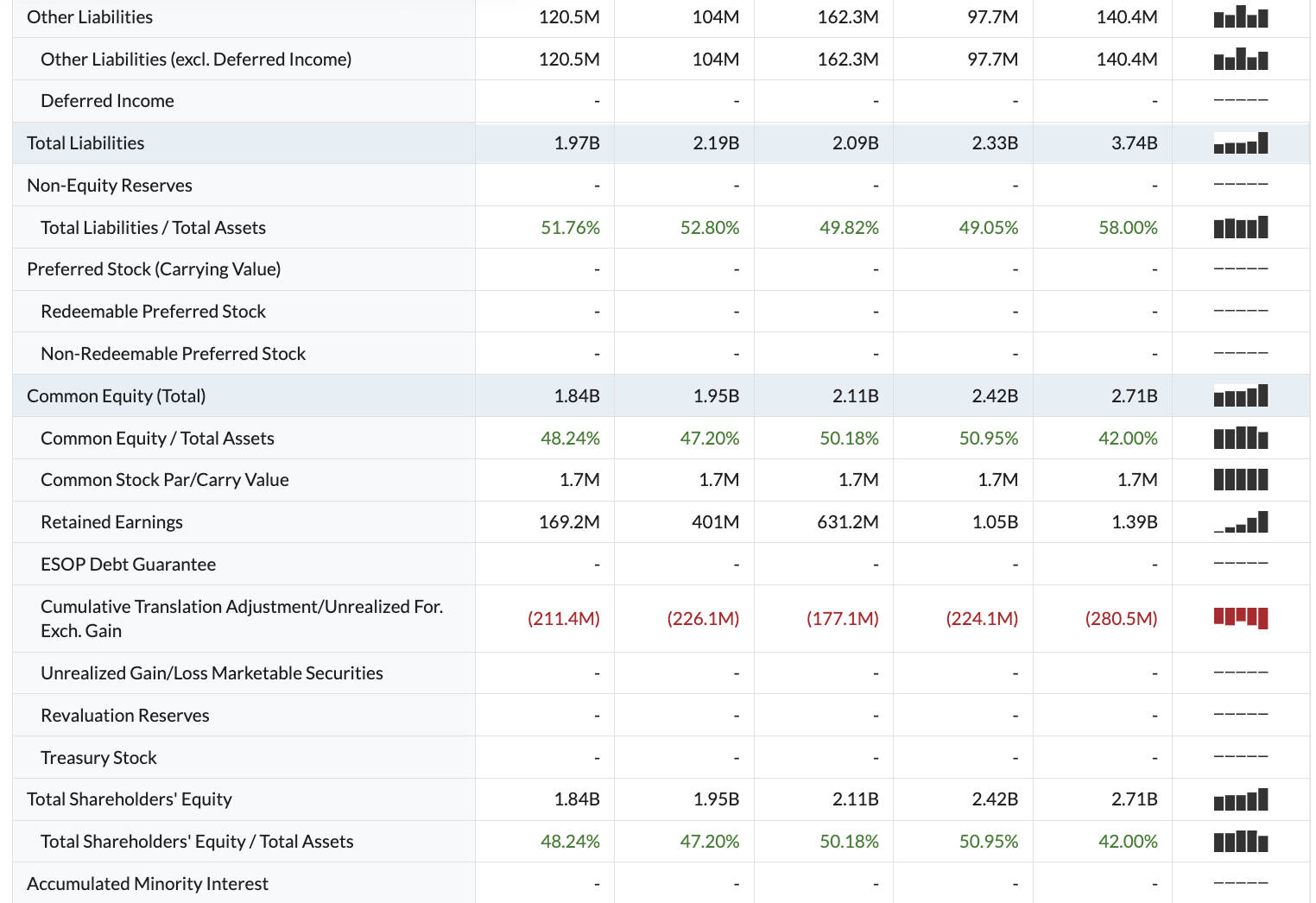Click the Common Stock Par/Carry Value sparkline
The image size is (1316, 903).
(1241, 479)
